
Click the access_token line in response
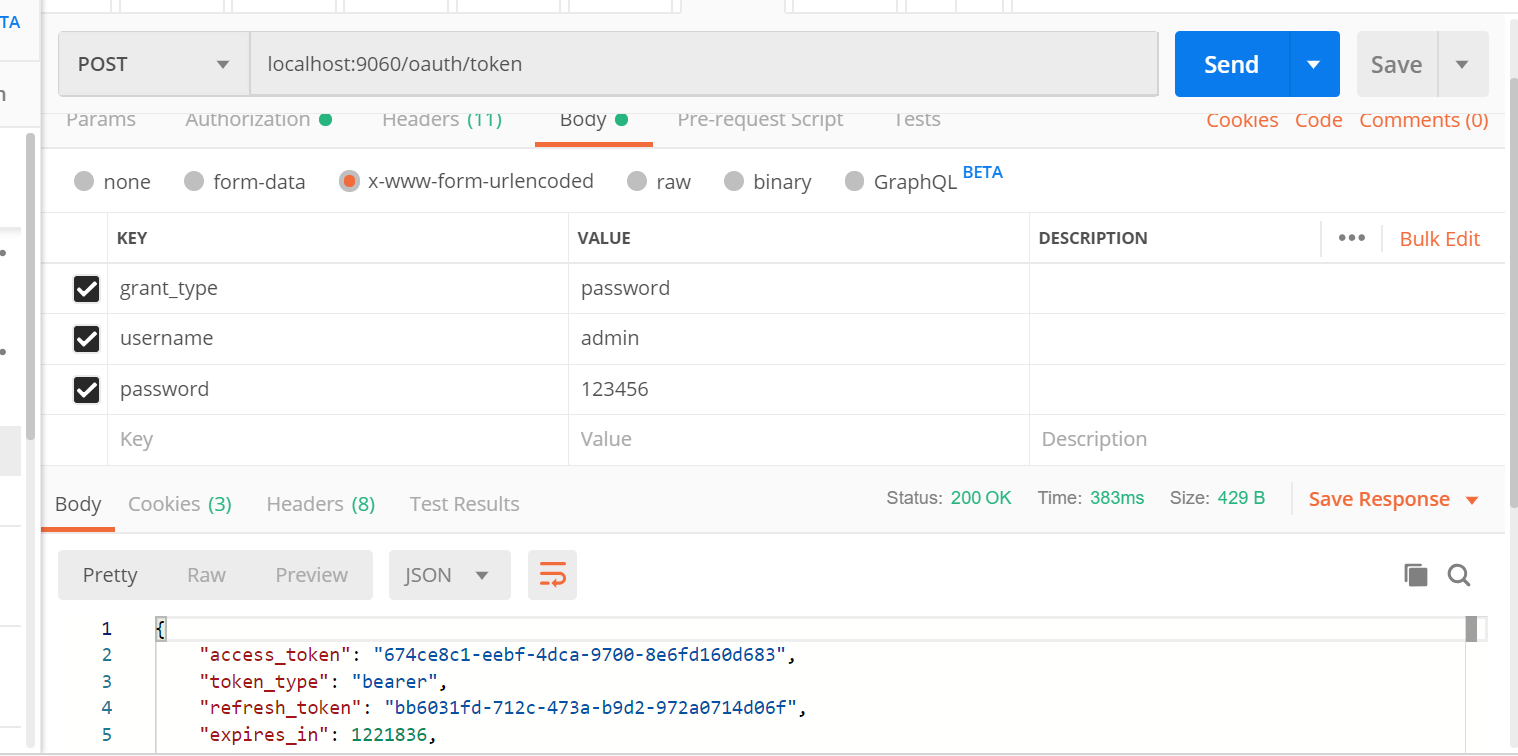(497, 655)
